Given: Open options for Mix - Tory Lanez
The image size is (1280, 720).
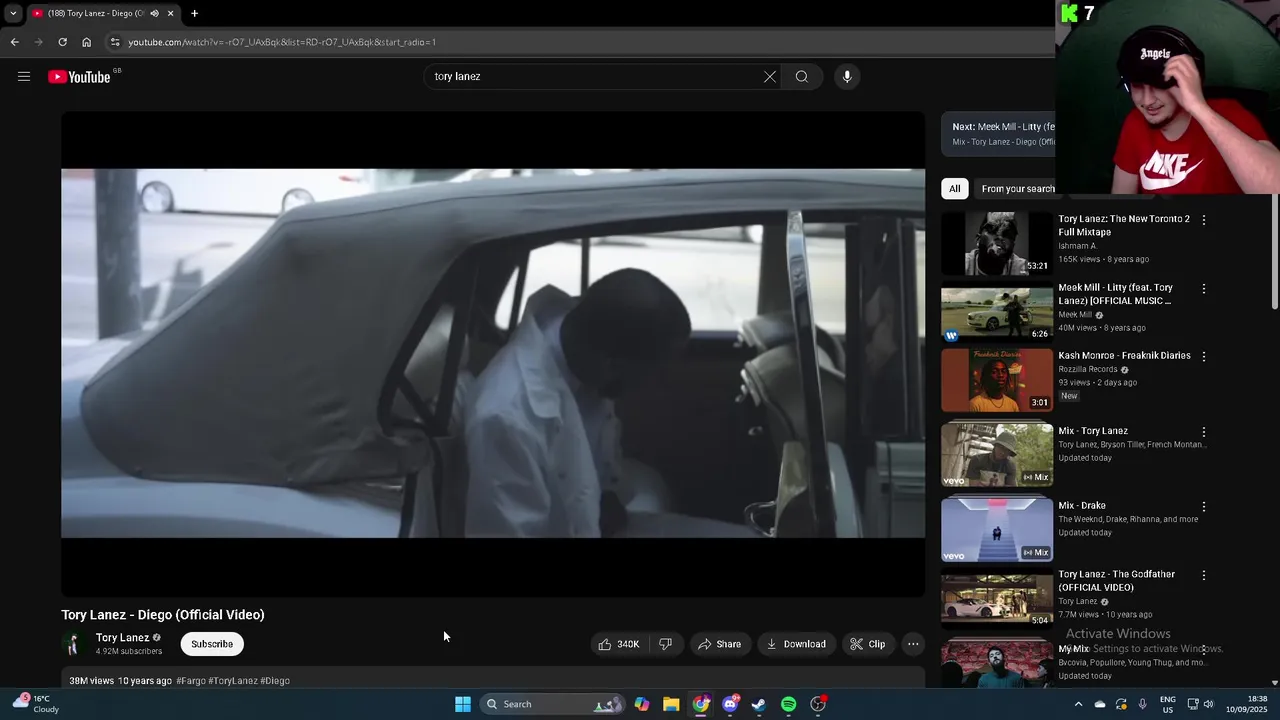Looking at the screenshot, I should (x=1204, y=432).
